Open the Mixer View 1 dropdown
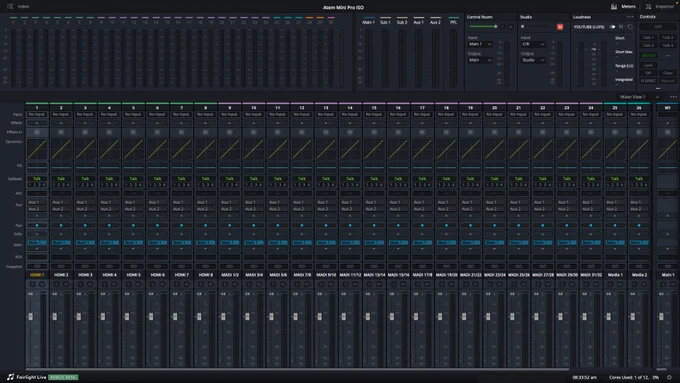 [x=639, y=97]
